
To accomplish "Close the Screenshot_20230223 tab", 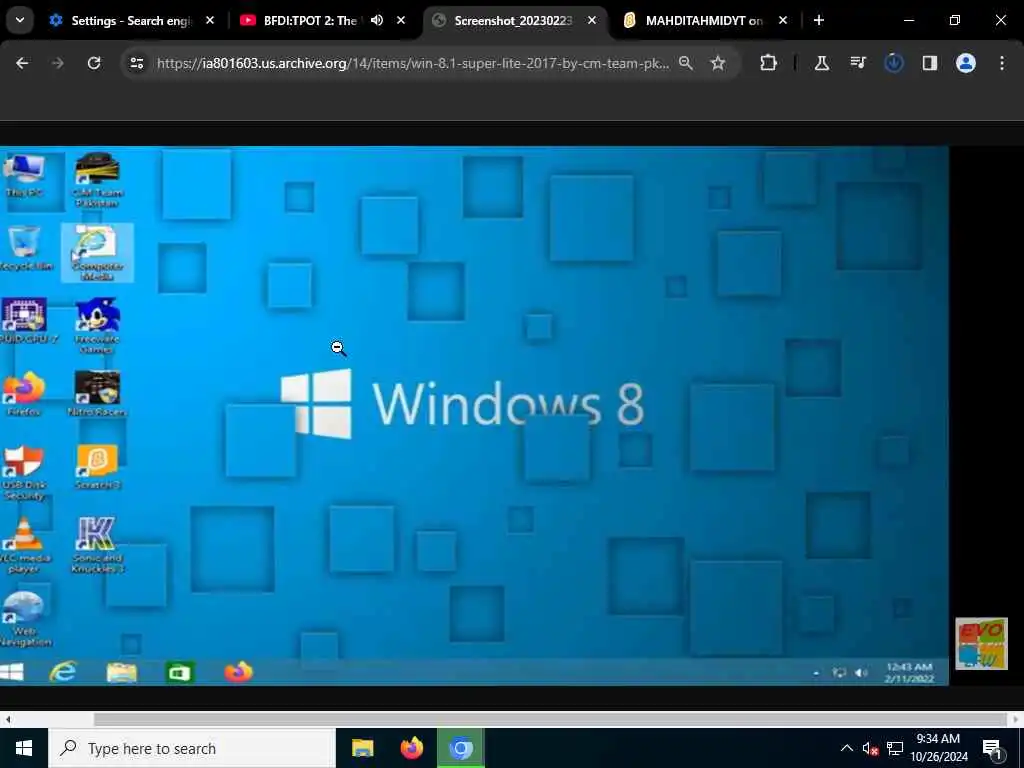I will click(x=592, y=20).
